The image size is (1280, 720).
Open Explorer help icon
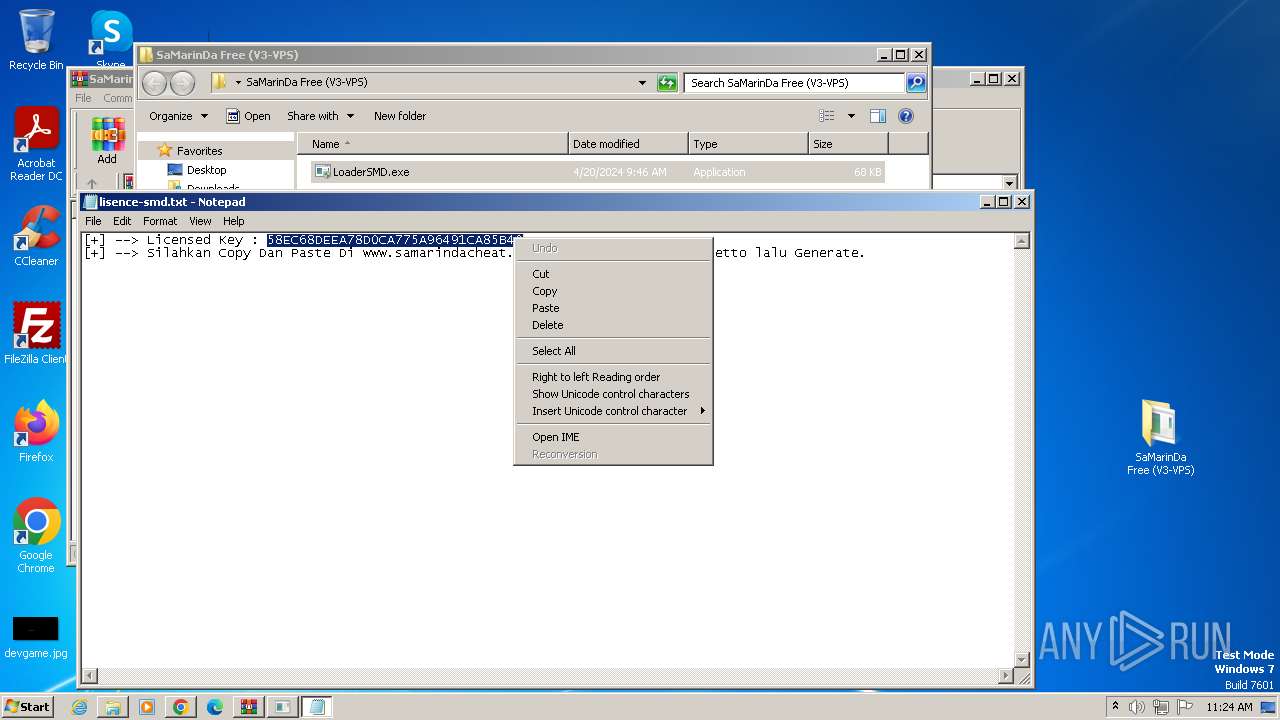coord(906,116)
